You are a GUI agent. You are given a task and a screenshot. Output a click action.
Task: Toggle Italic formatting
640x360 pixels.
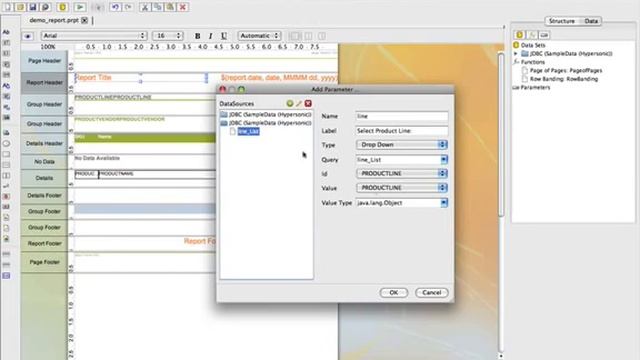211,36
